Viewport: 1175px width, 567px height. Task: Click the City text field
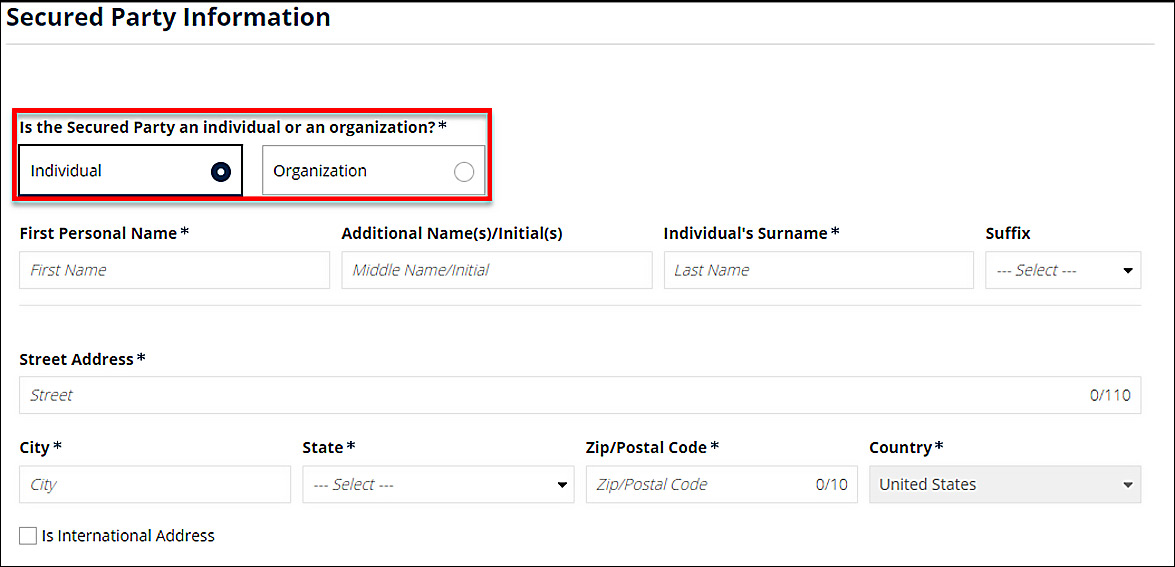pos(155,484)
